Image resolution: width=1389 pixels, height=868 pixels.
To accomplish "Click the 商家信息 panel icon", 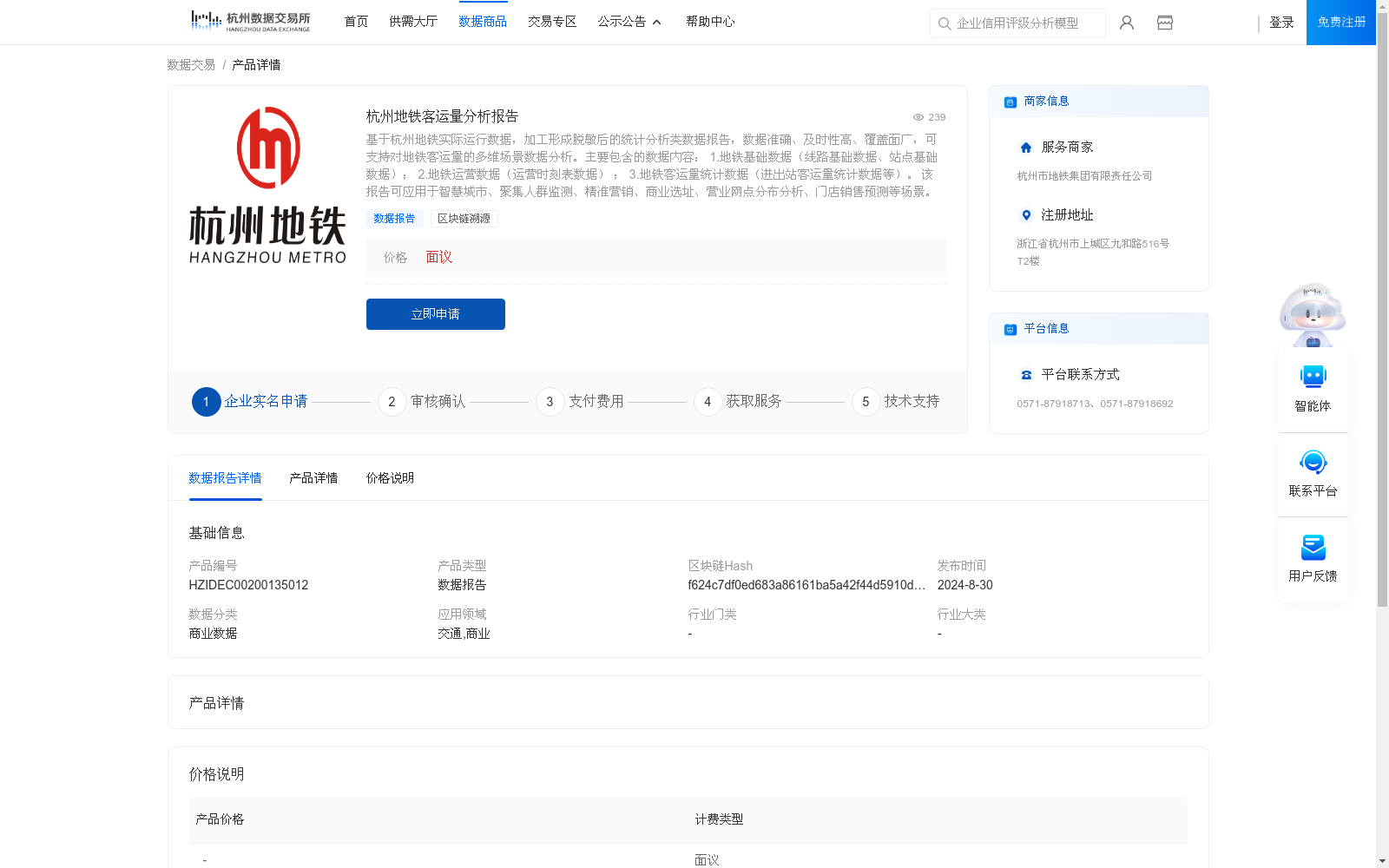I will pyautogui.click(x=1010, y=102).
